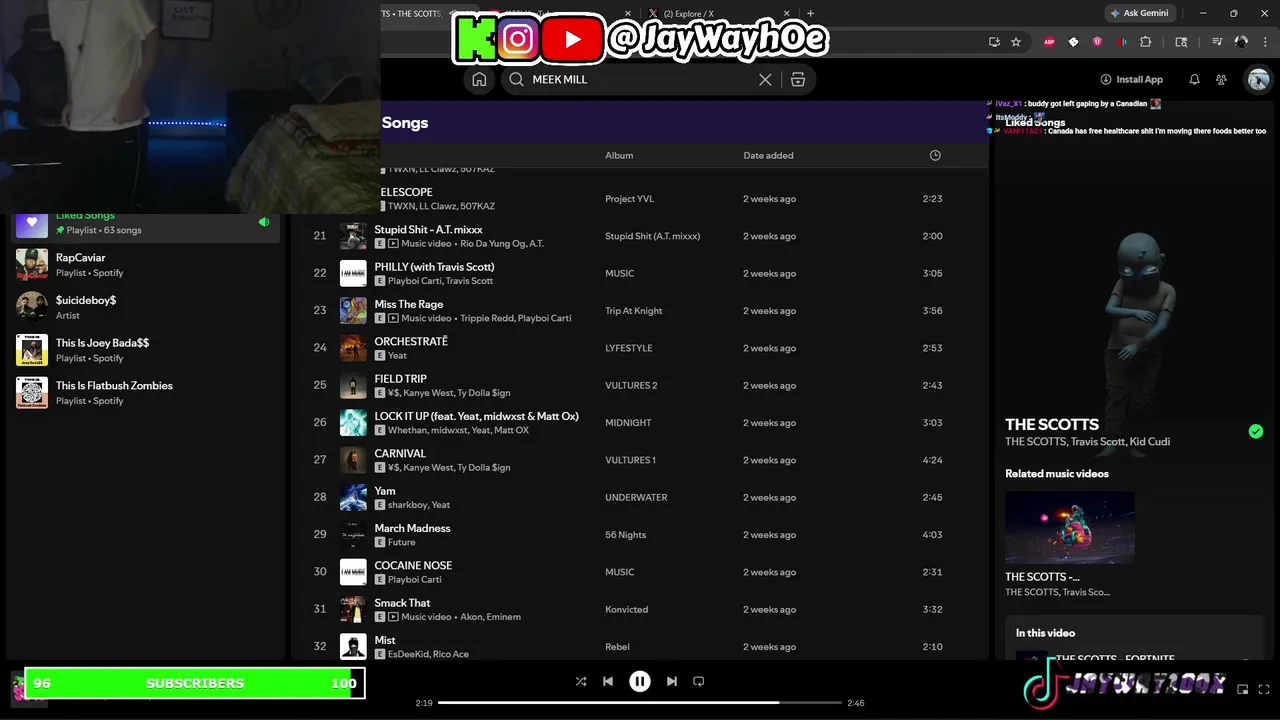The width and height of the screenshot is (1280, 720).
Task: Open the RapCaviar playlist in the sidebar
Action: (x=145, y=264)
